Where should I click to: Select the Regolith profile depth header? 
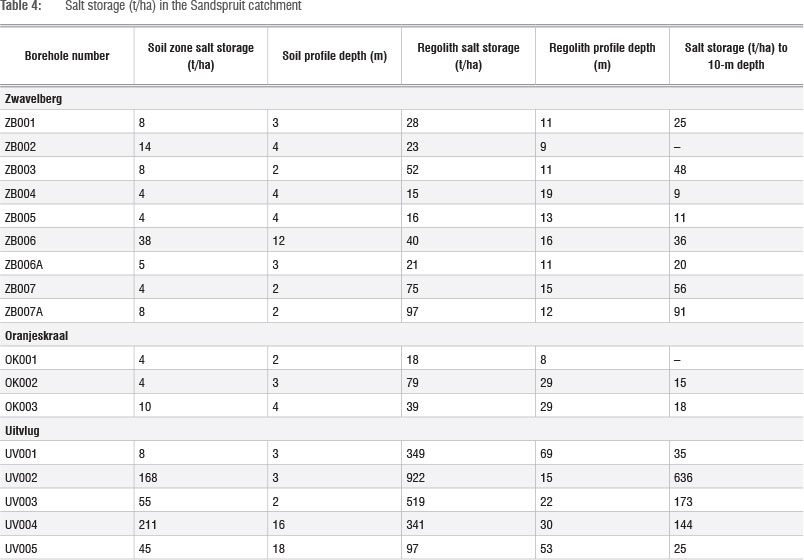pos(601,56)
